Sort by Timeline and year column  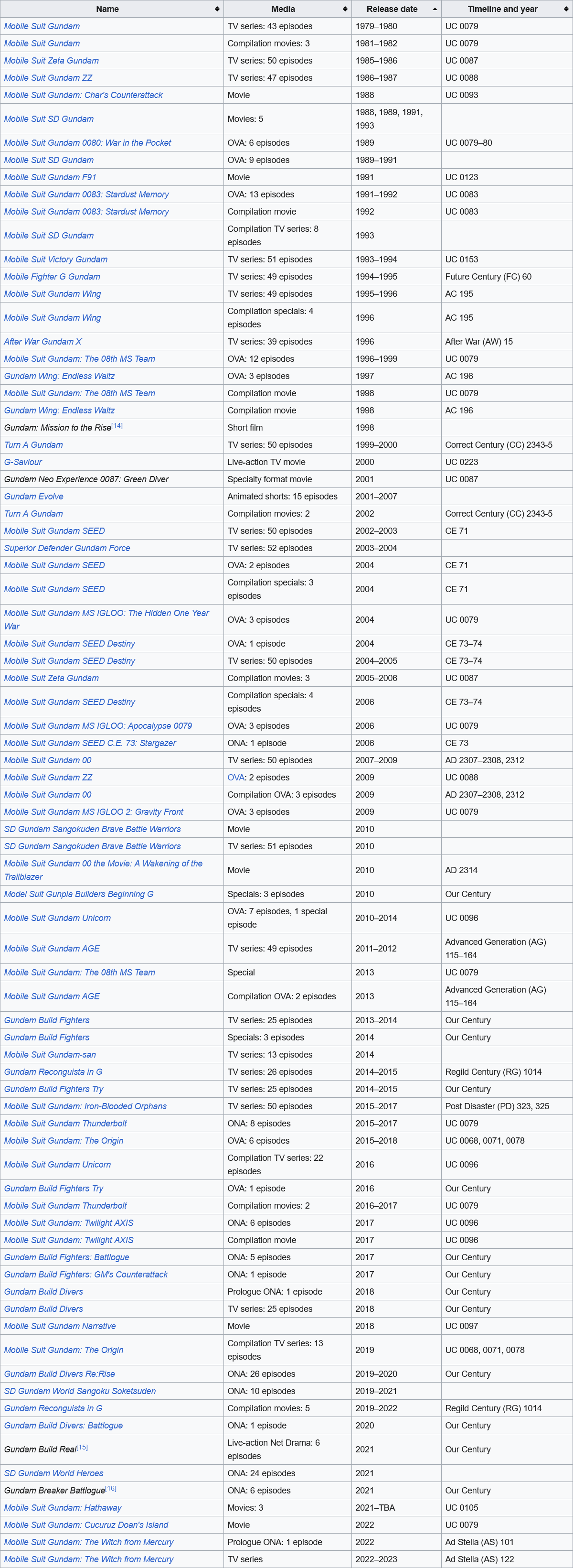tap(507, 9)
